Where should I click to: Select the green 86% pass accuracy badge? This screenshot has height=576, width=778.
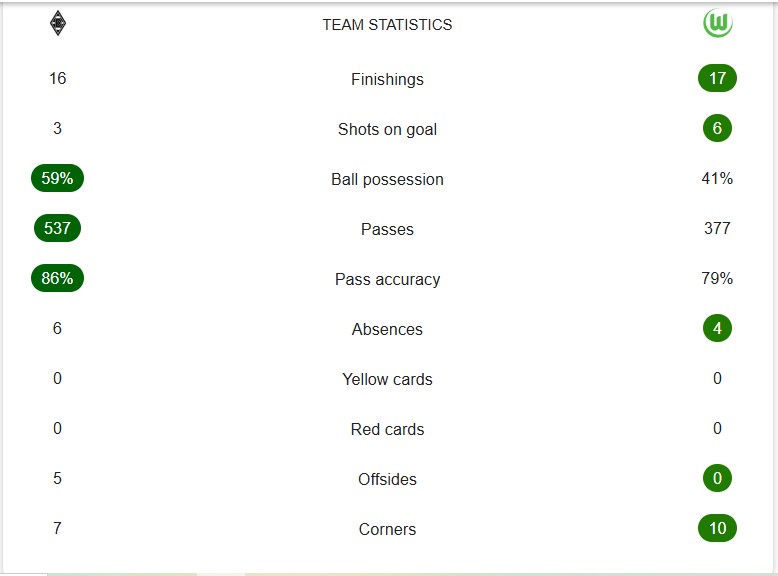pos(58,278)
